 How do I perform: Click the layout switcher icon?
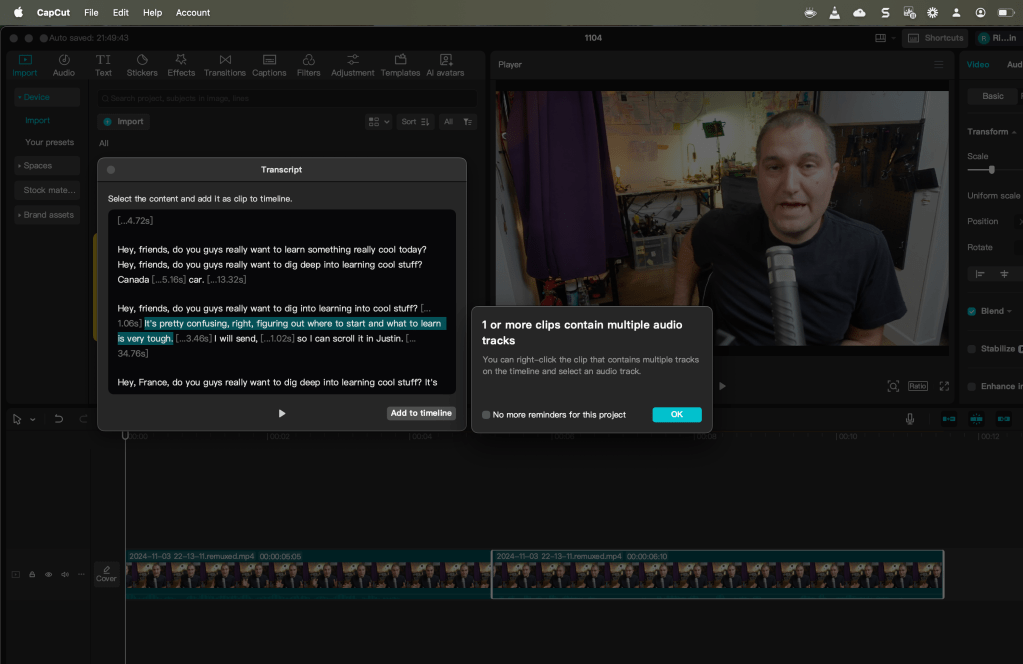[x=880, y=38]
